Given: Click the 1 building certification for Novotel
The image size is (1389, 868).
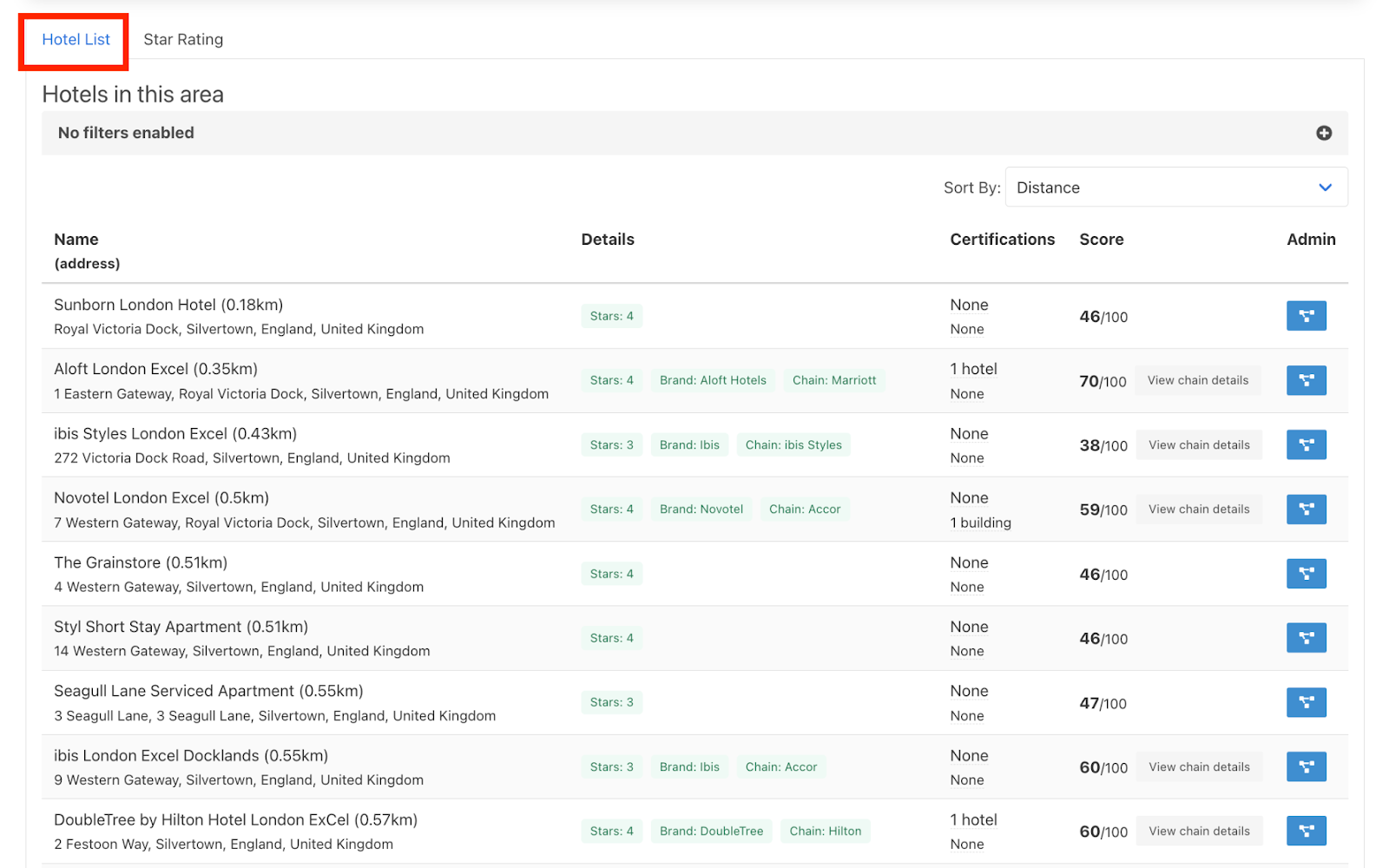Looking at the screenshot, I should tap(980, 523).
